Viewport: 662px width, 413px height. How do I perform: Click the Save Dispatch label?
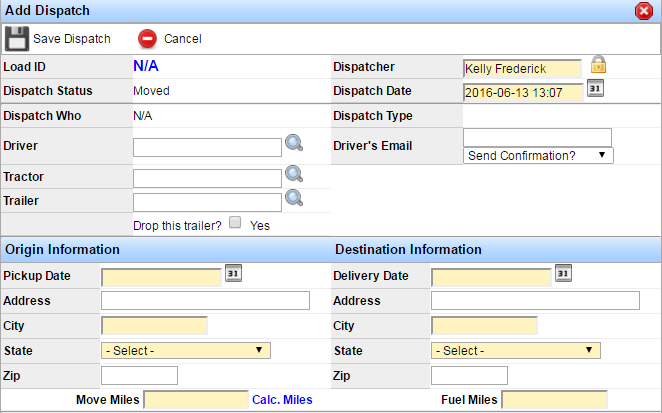(72, 39)
